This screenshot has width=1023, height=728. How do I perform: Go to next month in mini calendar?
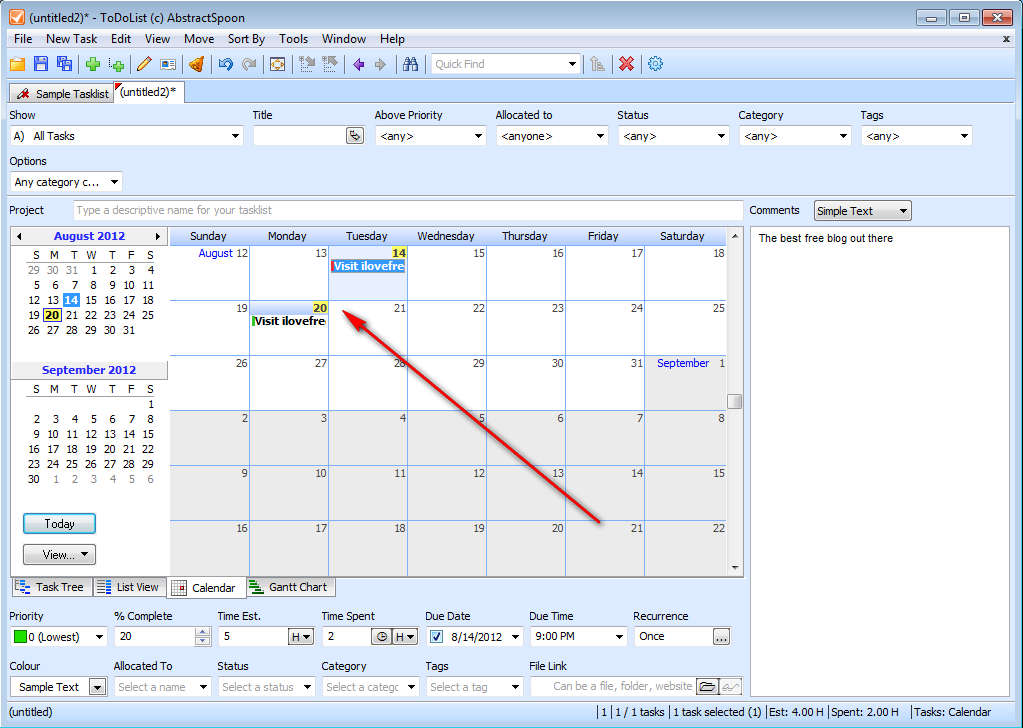pyautogui.click(x=158, y=236)
